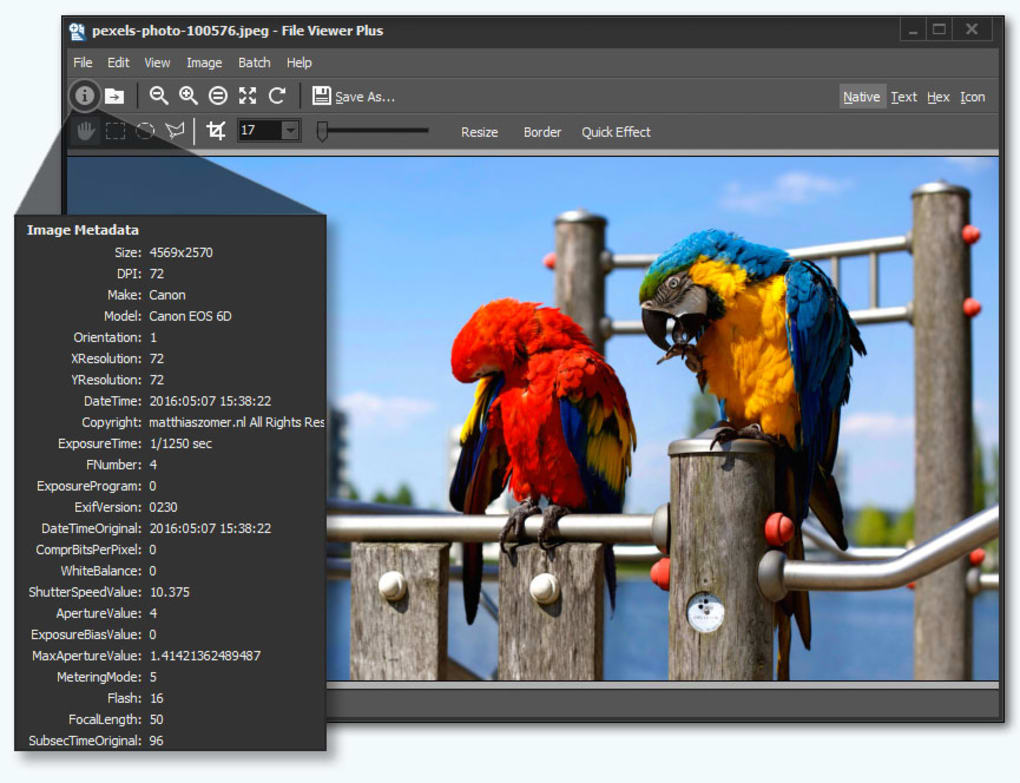
Task: Click the Quick Effect button
Action: tap(616, 132)
